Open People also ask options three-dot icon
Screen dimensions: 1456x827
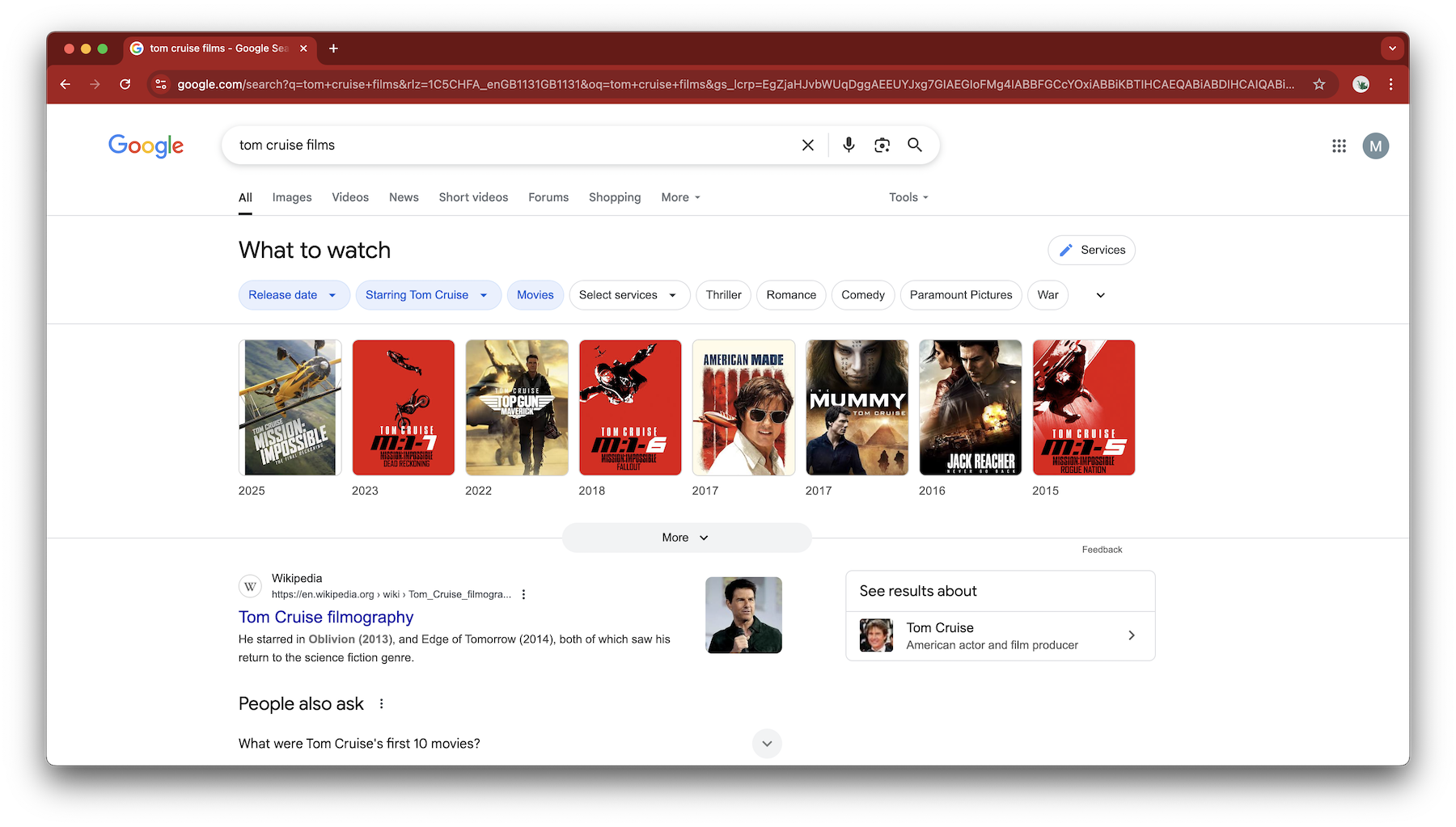(381, 704)
